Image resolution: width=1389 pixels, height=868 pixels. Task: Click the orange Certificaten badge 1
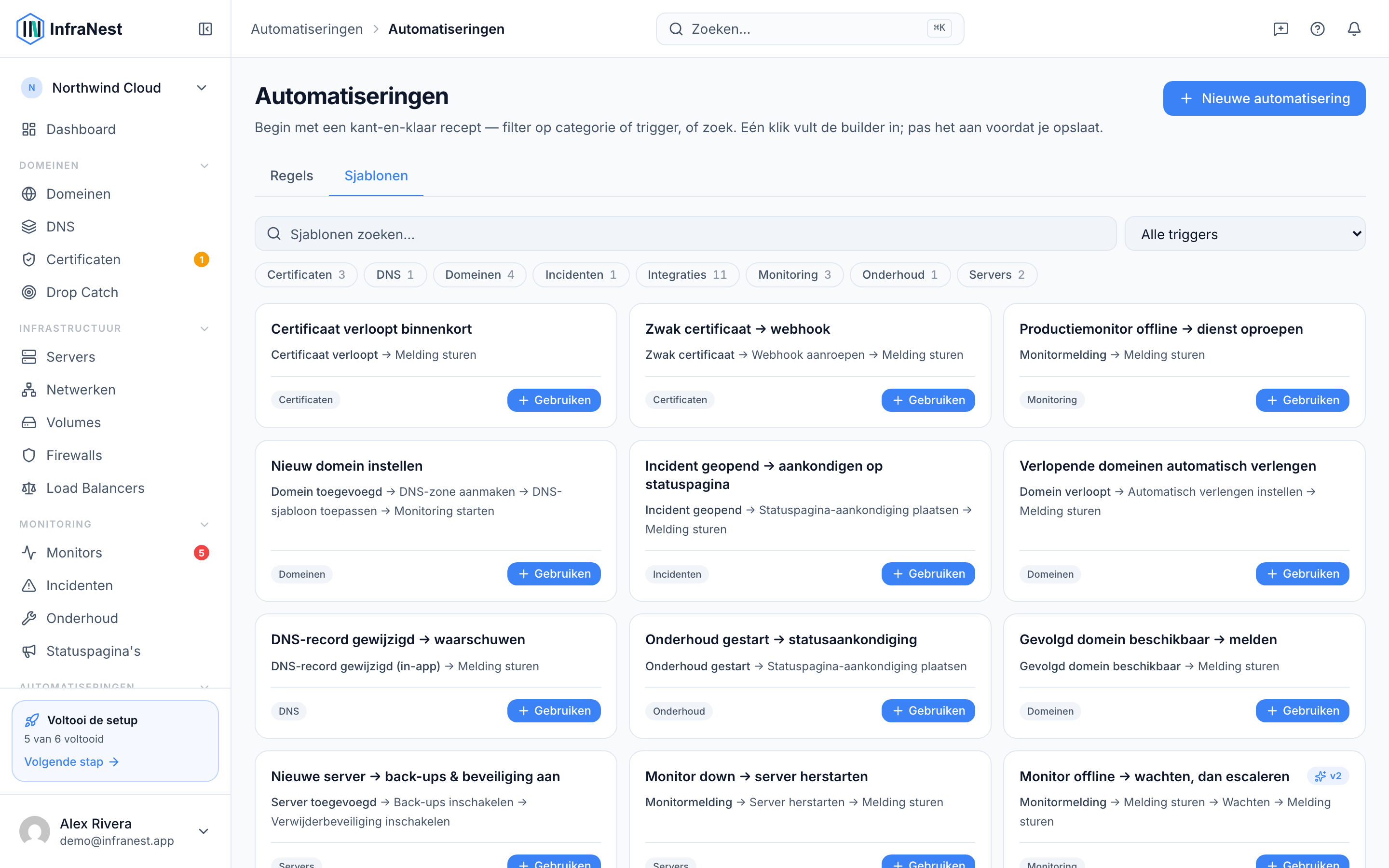[202, 259]
